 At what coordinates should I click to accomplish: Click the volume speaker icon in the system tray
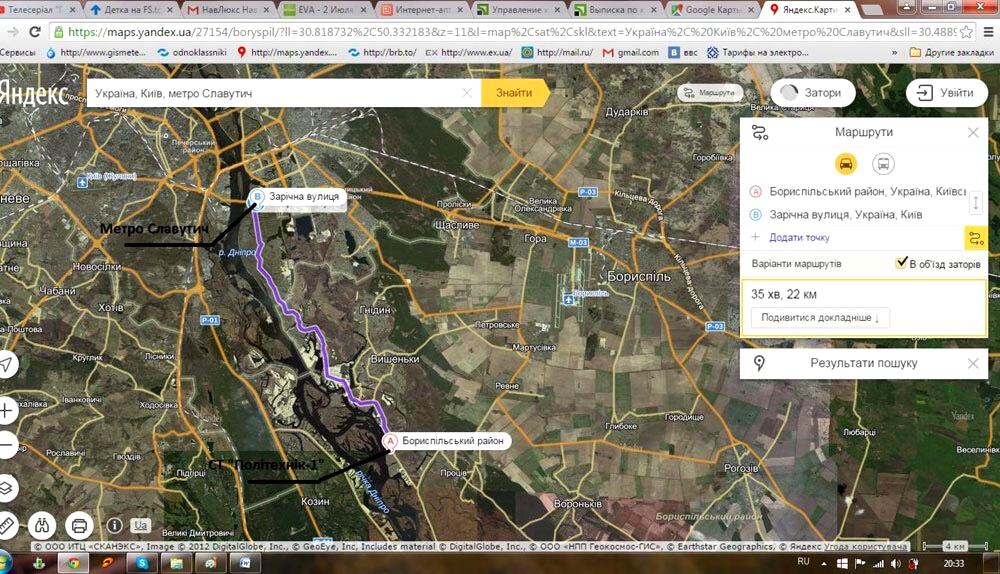coord(895,563)
